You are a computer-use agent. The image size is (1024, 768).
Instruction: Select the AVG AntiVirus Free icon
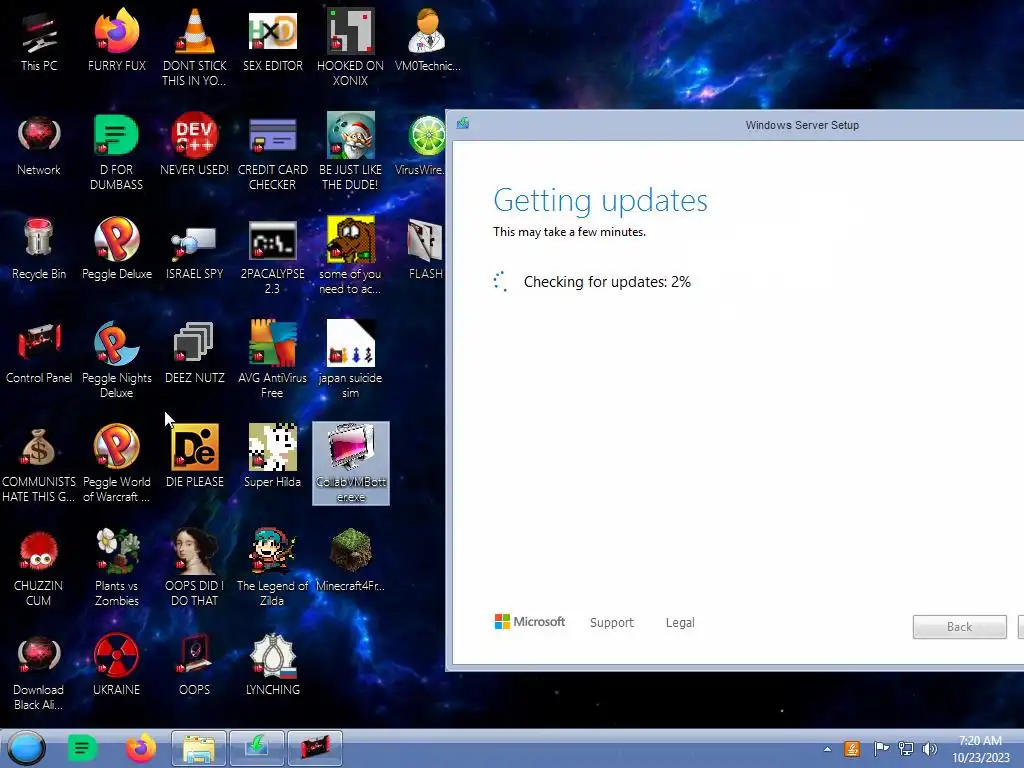[272, 360]
